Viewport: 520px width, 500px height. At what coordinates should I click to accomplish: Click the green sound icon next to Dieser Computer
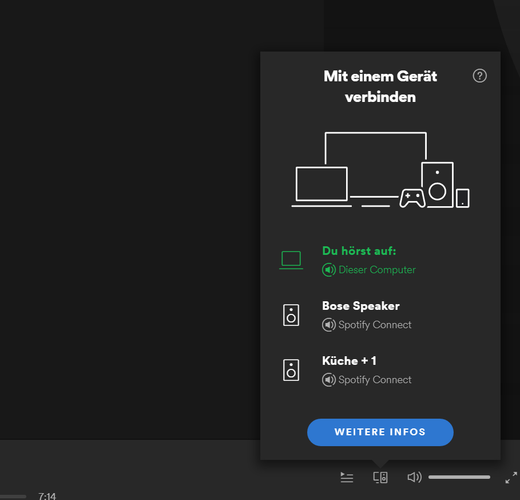(329, 270)
